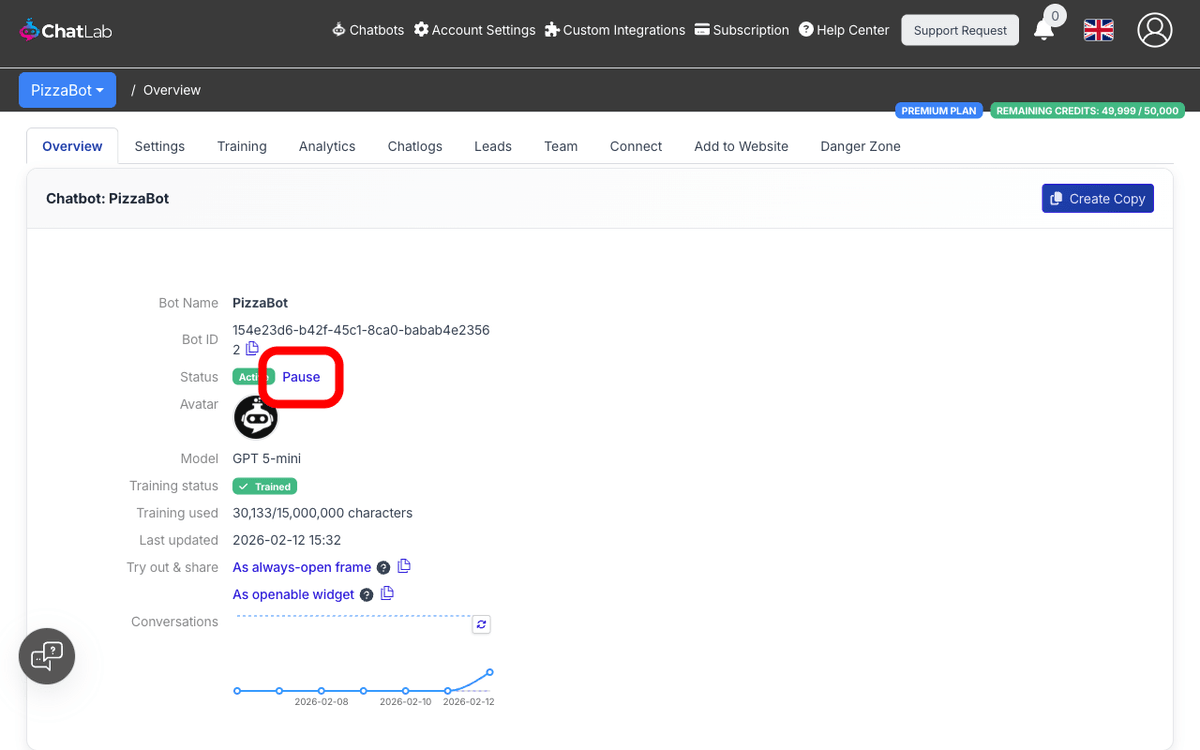Open the Help Center from top navigation
1200x750 pixels.
tap(844, 30)
